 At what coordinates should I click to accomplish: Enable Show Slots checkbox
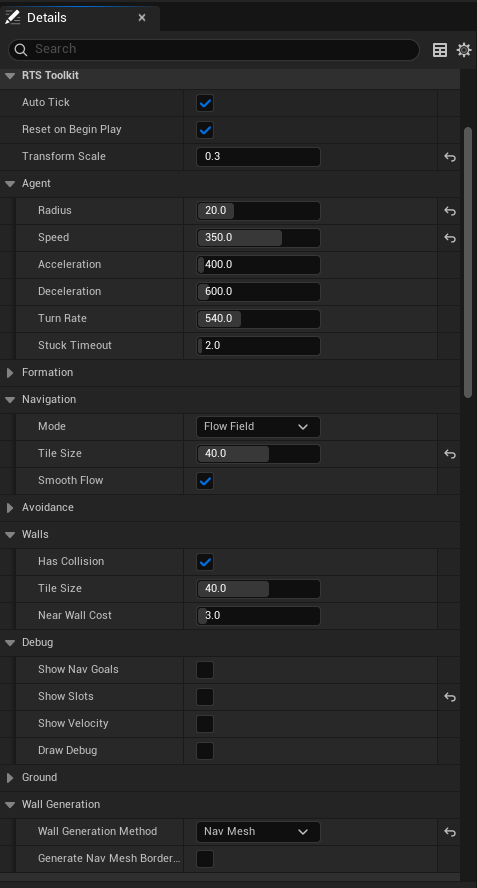[x=205, y=697]
